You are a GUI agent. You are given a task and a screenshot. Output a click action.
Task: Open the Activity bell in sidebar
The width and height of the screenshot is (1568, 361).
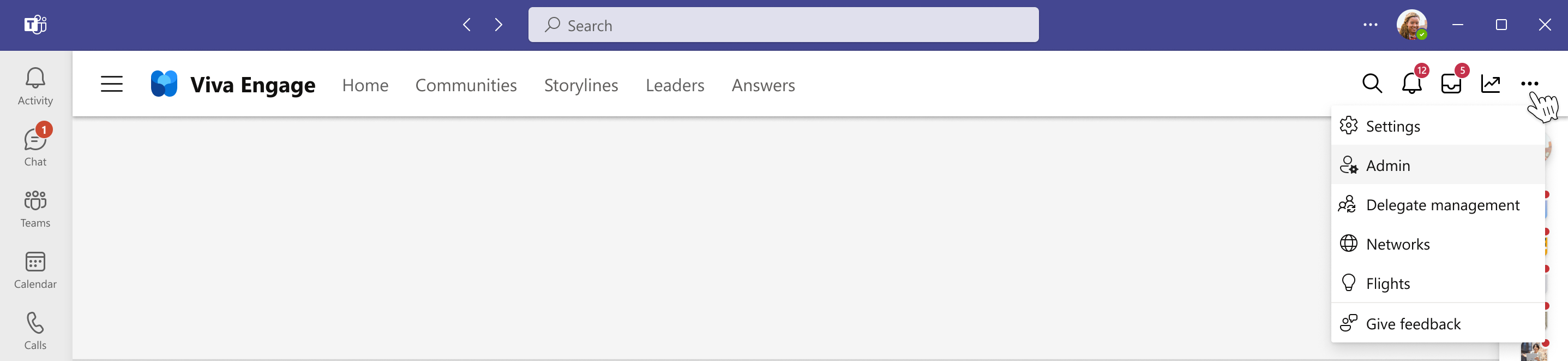pos(35,86)
